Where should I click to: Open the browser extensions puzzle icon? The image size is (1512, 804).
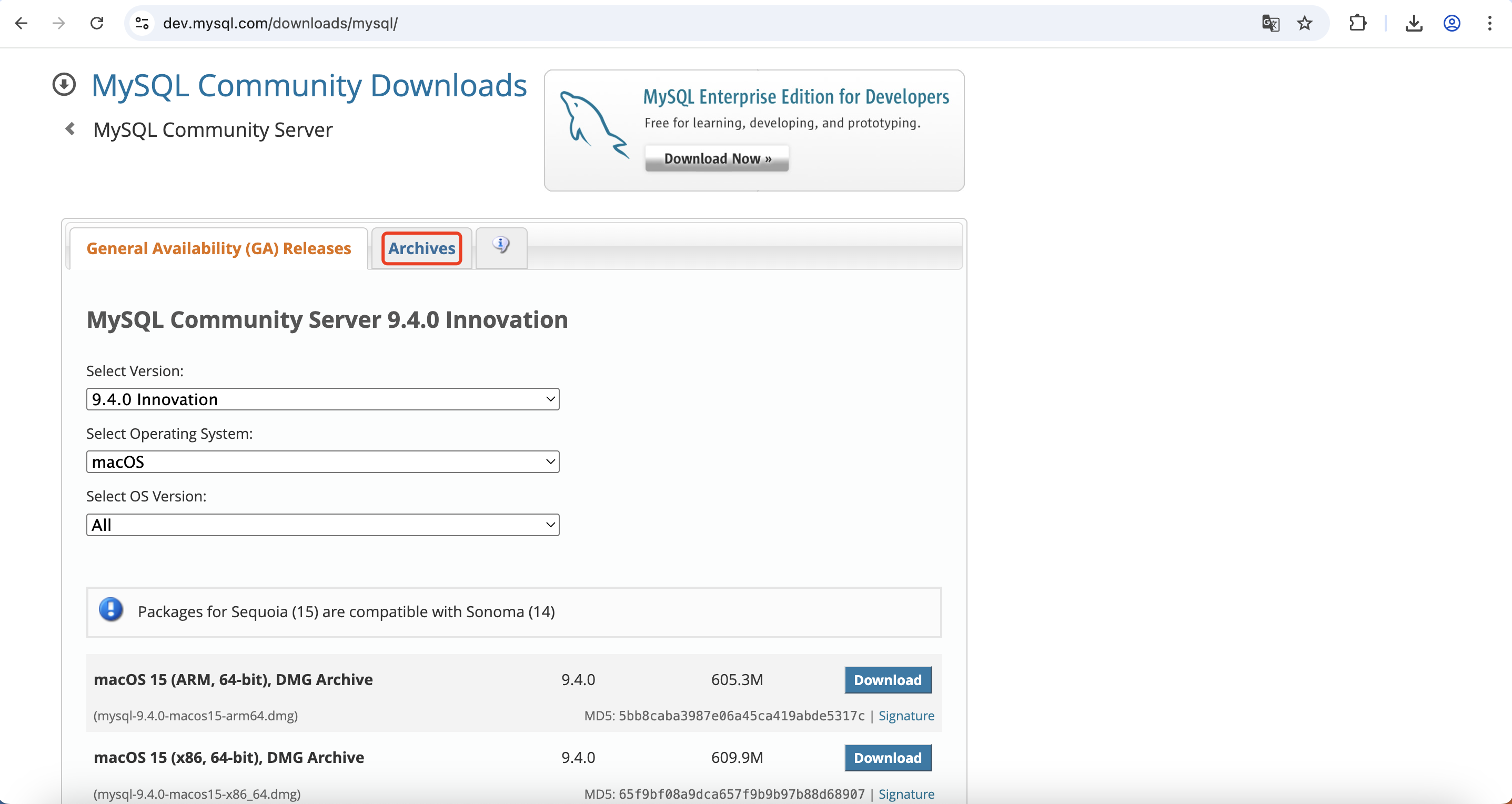[x=1358, y=23]
